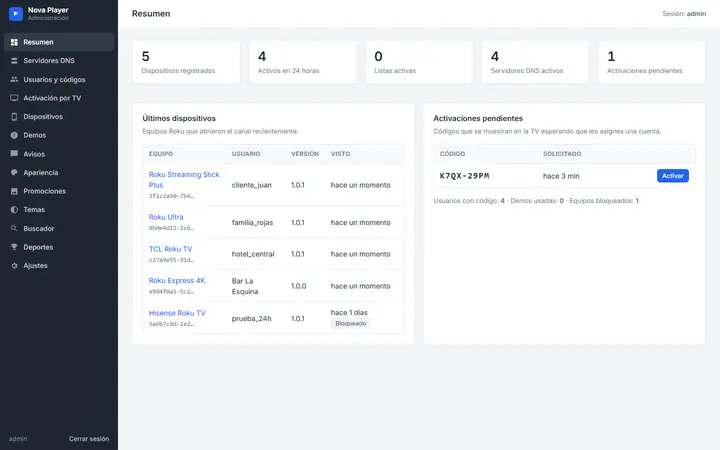Open the Promociones section
The image size is (720, 450).
(59, 191)
